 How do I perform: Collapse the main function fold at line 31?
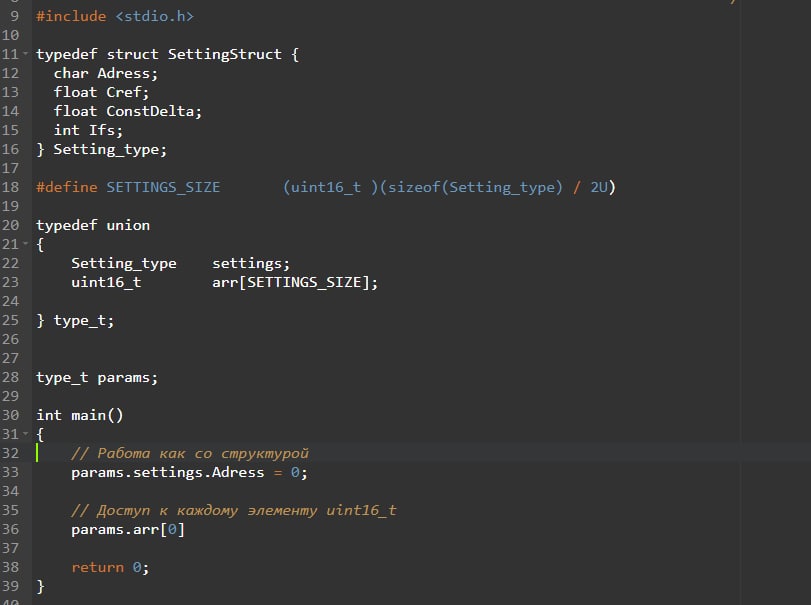pos(25,434)
